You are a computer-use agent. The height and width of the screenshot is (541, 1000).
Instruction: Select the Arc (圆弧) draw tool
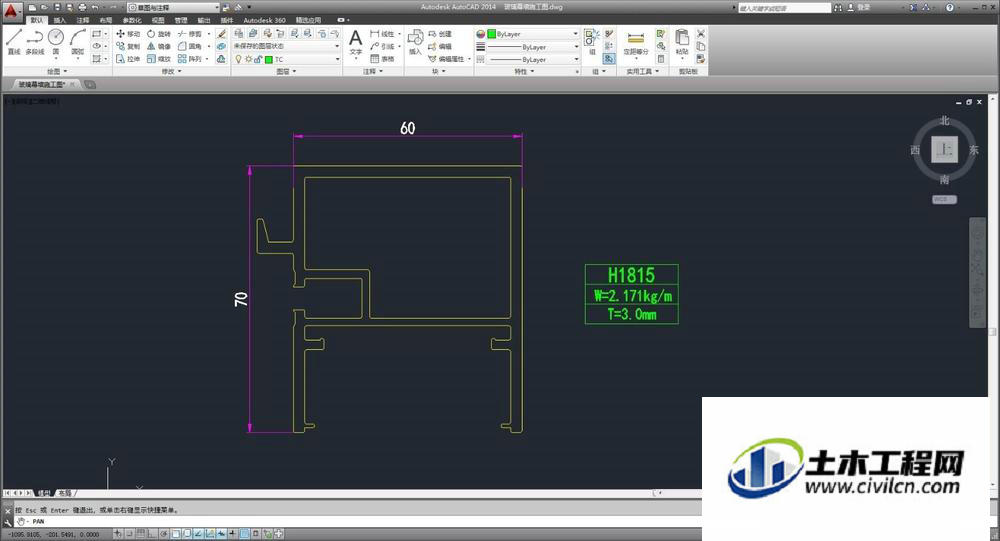[x=77, y=40]
